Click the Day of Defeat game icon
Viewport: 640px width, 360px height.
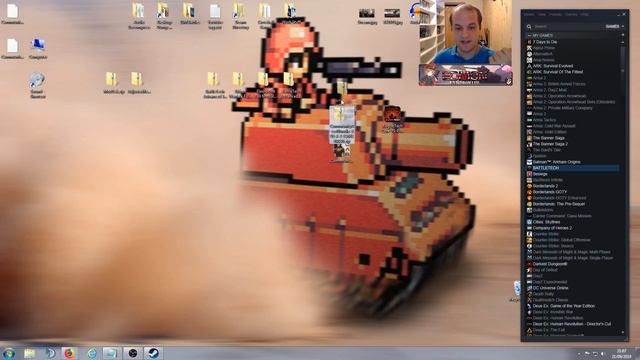(x=529, y=270)
